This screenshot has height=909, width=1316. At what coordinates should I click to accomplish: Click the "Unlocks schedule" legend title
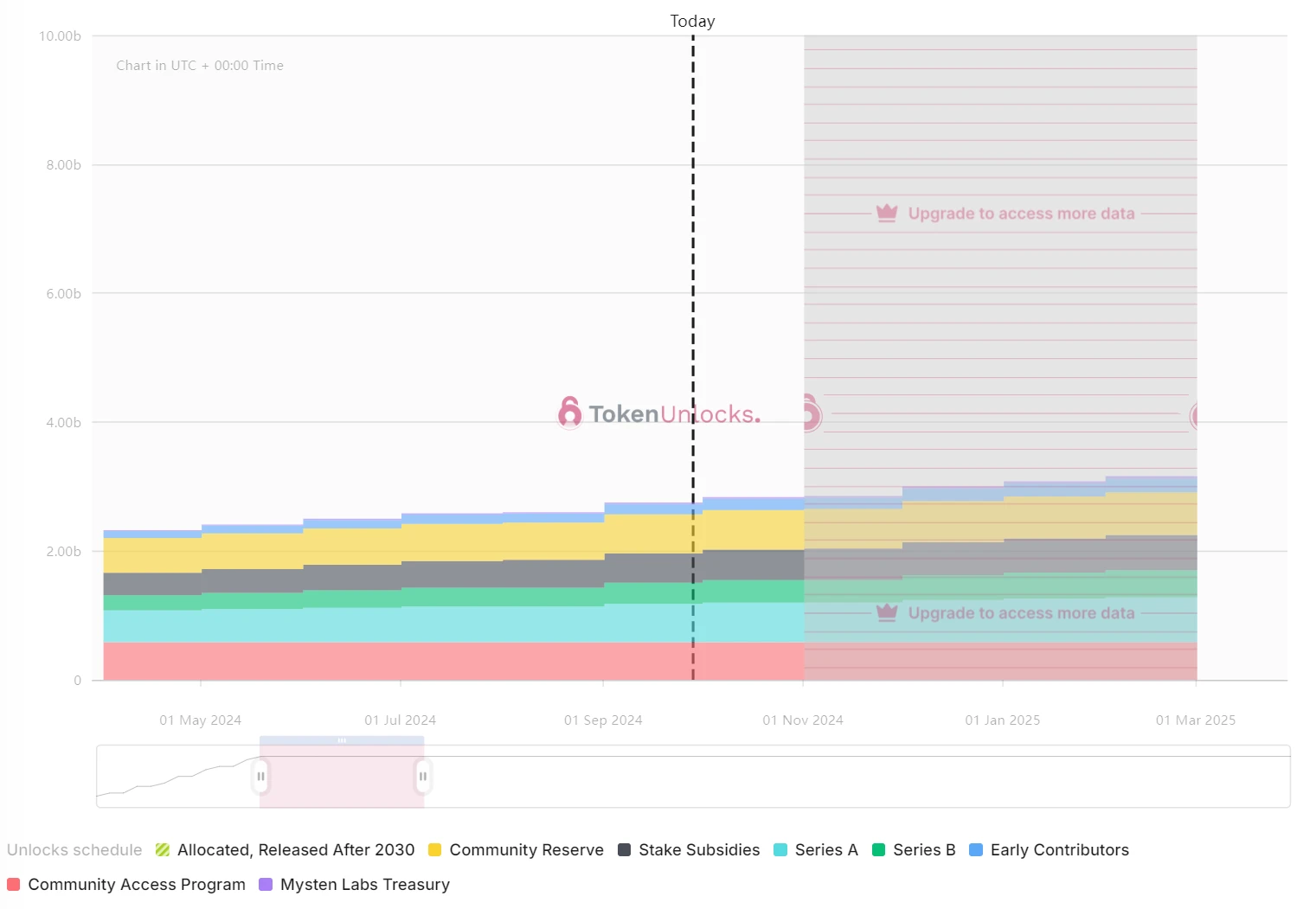[x=74, y=850]
